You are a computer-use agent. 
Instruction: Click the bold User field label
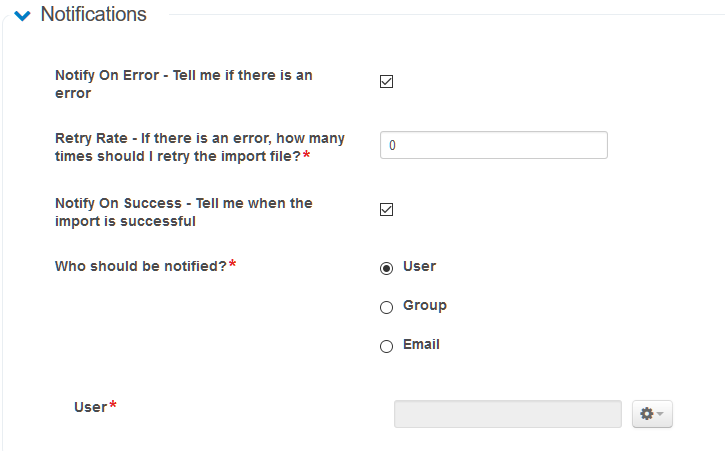[x=90, y=407]
